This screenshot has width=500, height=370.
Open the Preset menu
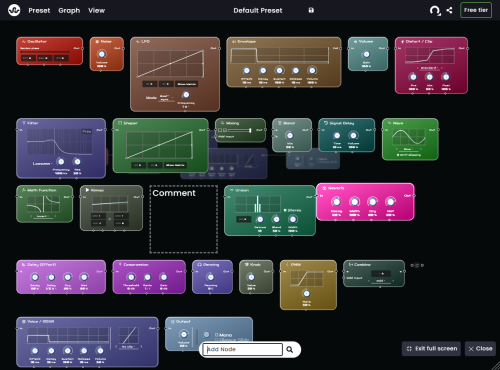[39, 11]
